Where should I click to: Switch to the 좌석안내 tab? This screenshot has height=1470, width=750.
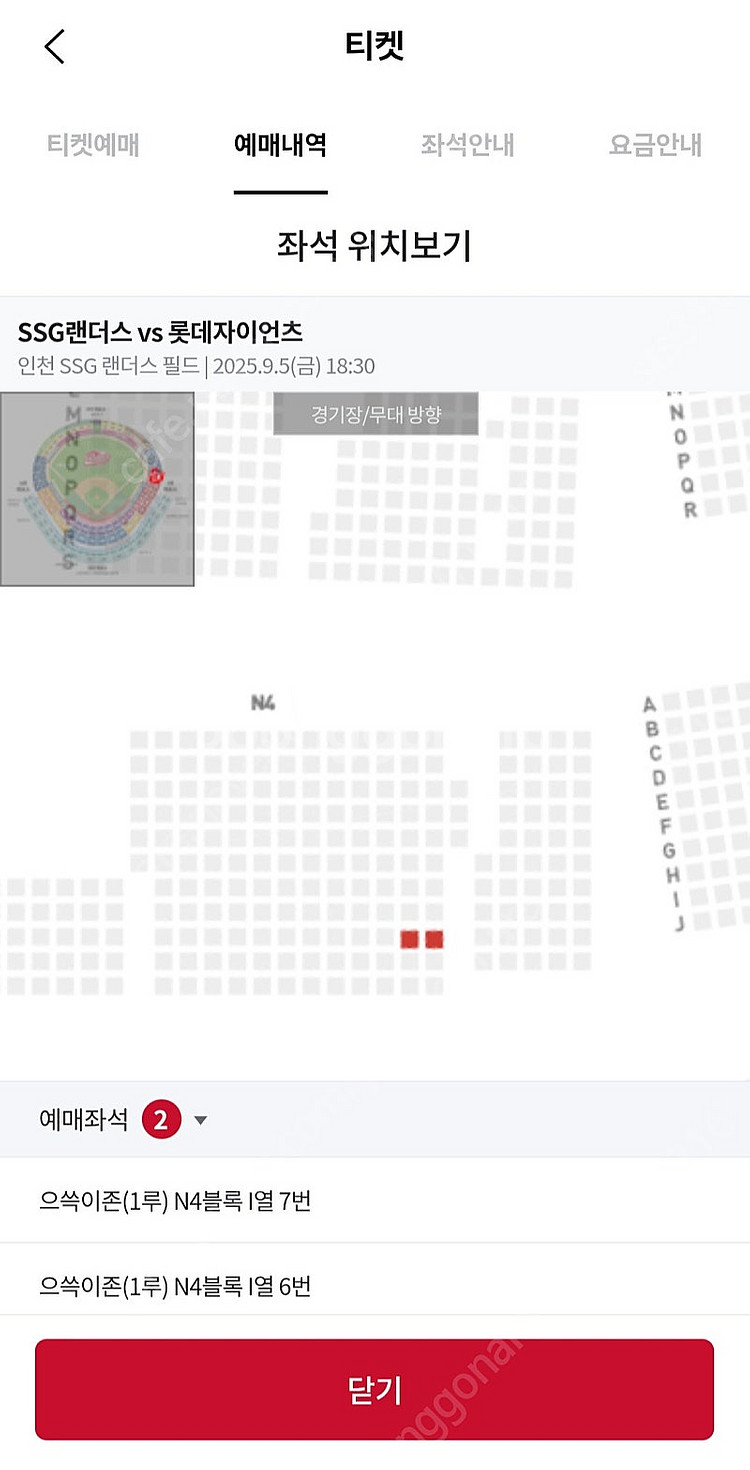pos(467,145)
